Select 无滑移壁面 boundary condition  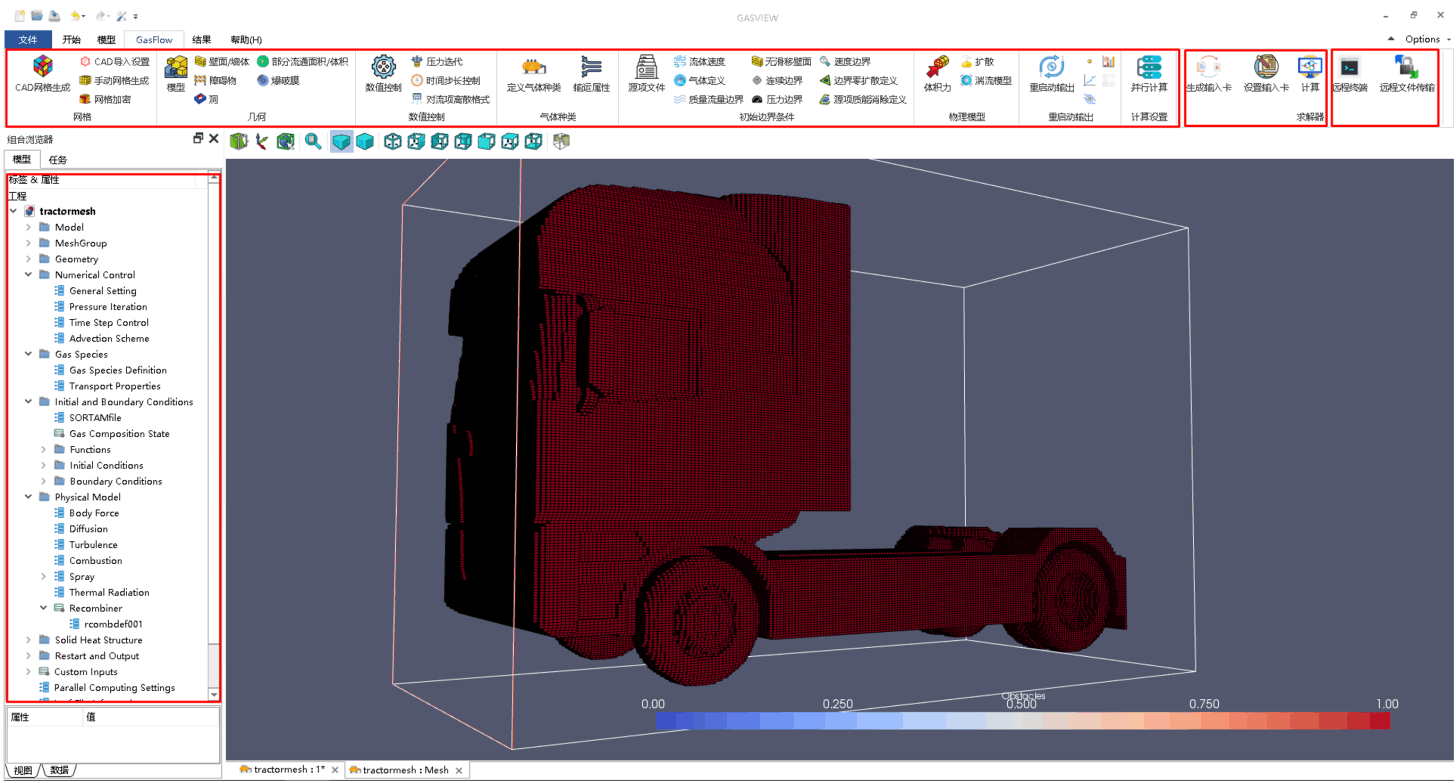coord(781,62)
